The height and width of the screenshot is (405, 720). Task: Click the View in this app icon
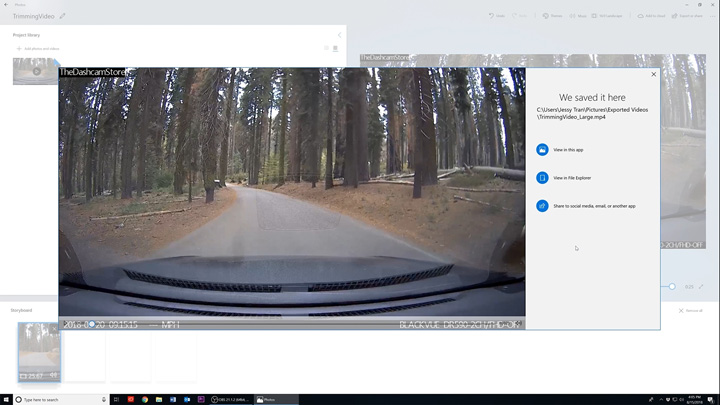click(542, 150)
